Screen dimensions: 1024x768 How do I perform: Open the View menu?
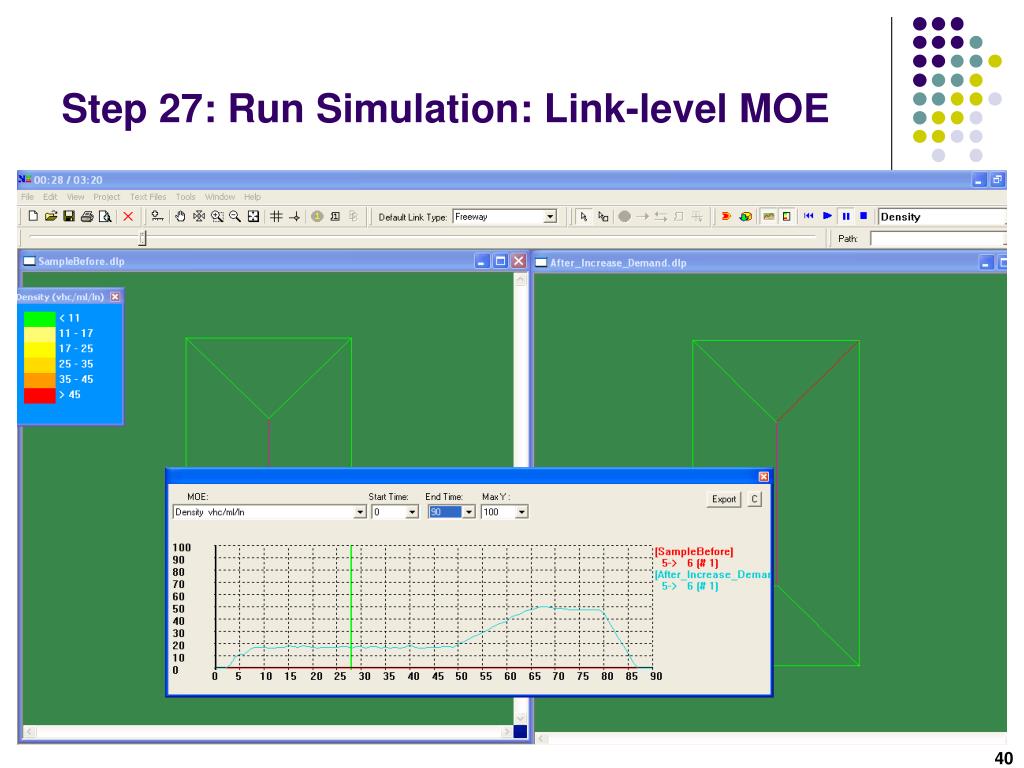[x=76, y=197]
